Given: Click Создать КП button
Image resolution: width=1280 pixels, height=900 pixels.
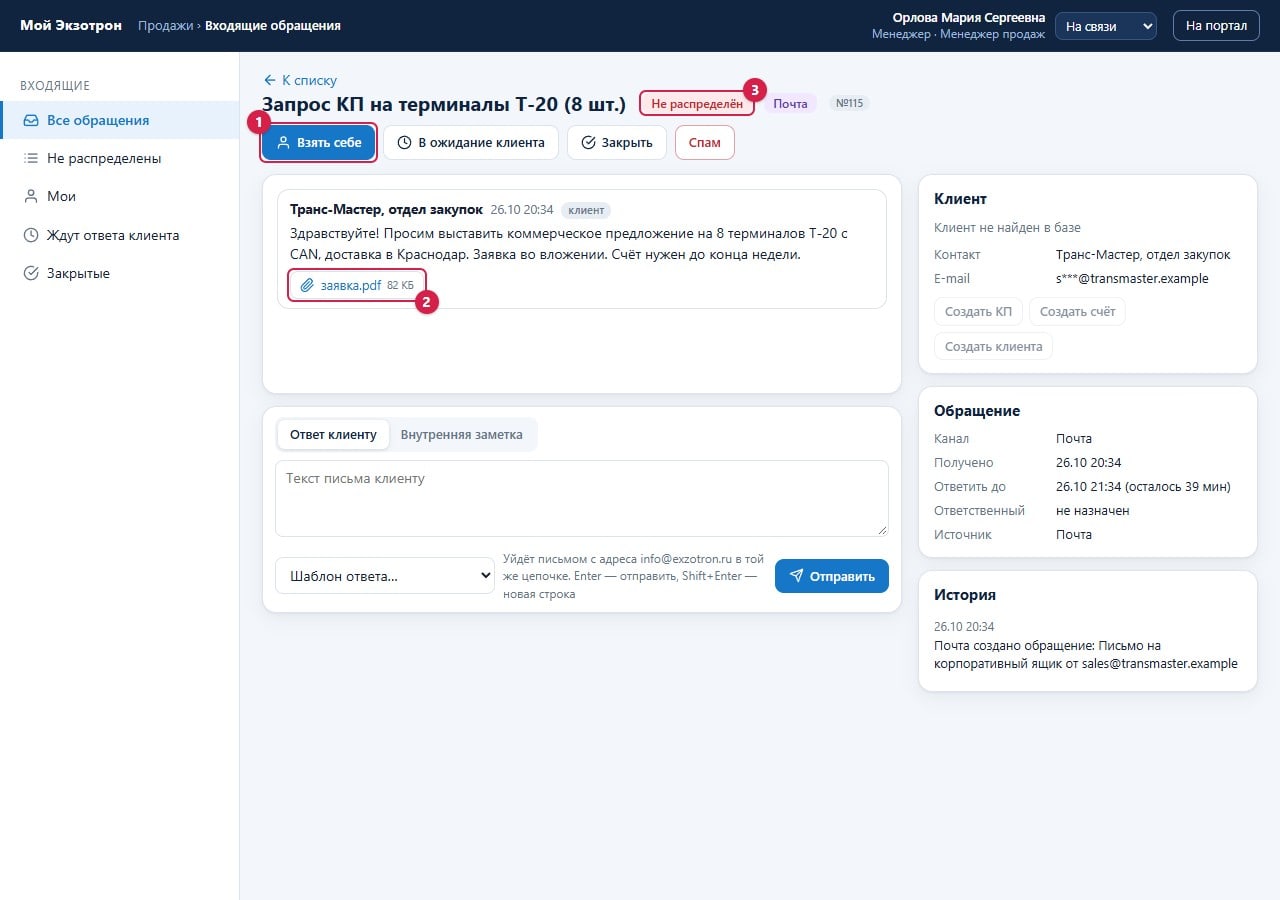Looking at the screenshot, I should (x=978, y=312).
